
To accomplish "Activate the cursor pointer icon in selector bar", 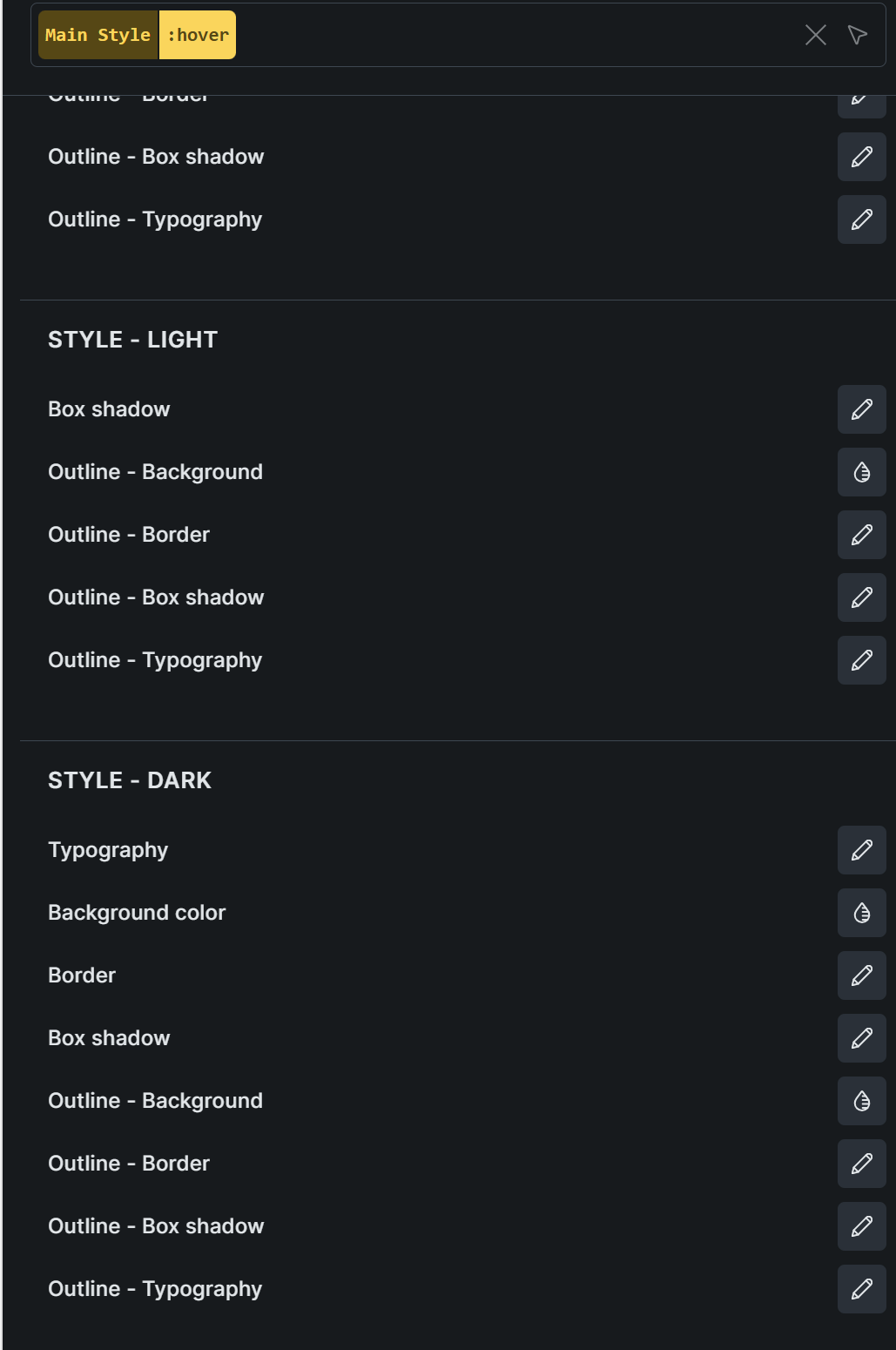I will coord(858,35).
